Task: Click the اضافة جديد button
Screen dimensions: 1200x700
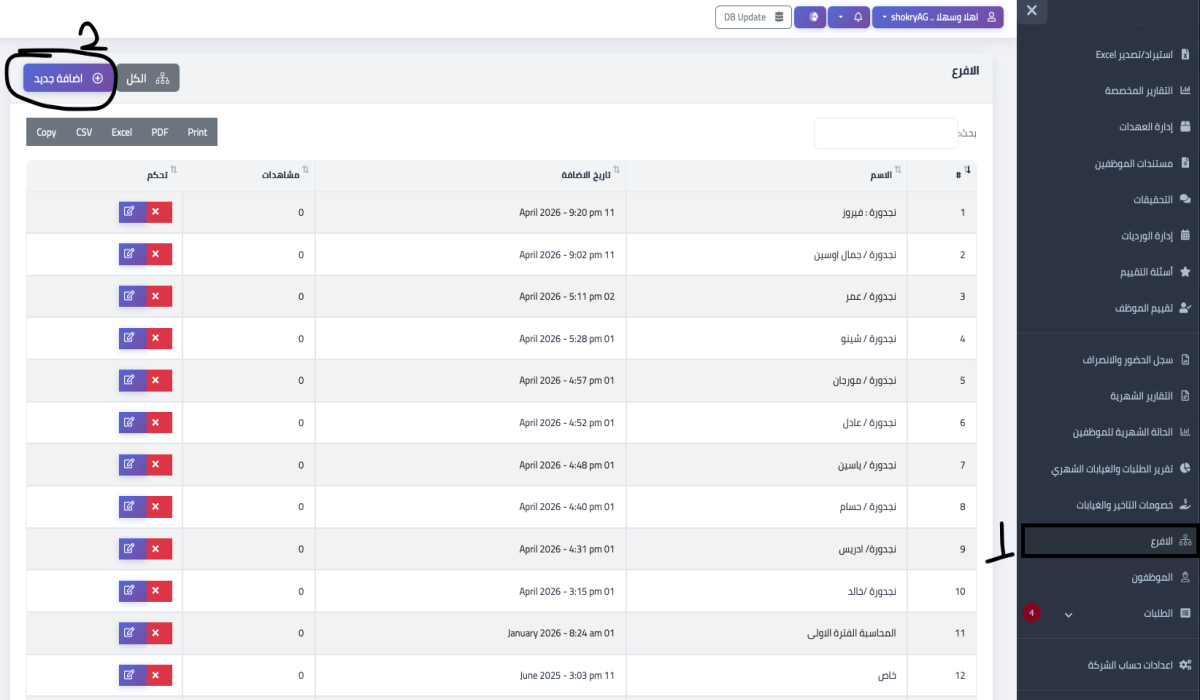Action: 62,77
